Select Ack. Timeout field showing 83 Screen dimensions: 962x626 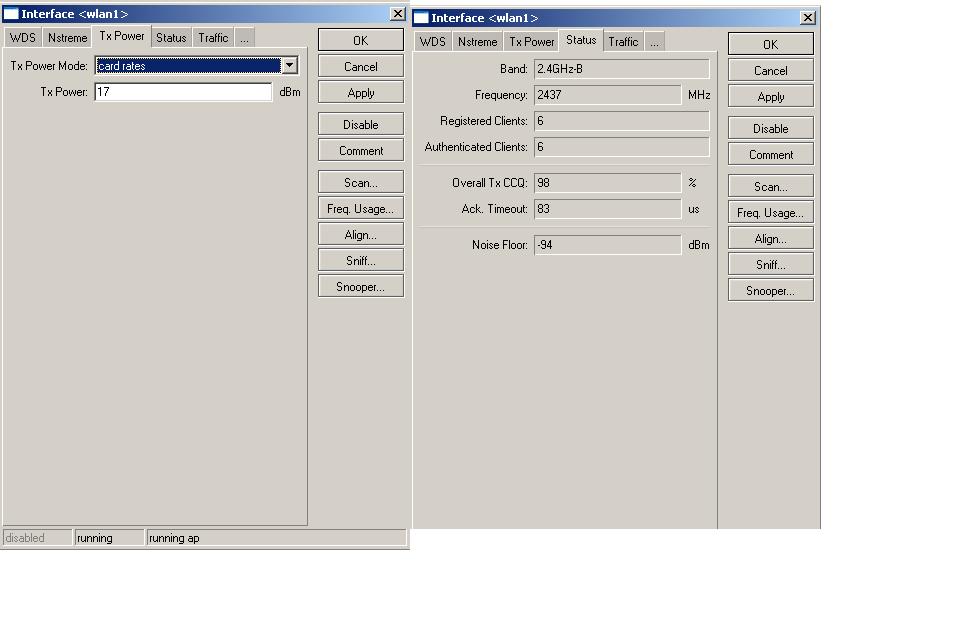click(607, 209)
